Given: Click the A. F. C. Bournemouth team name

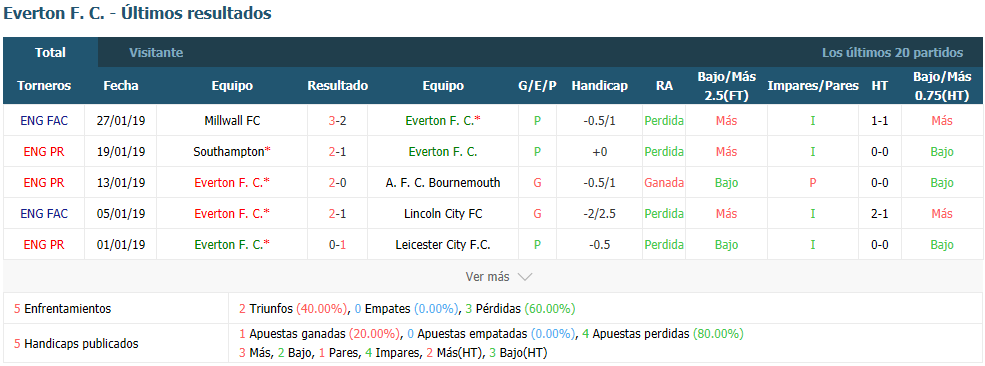Looking at the screenshot, I should pos(443,183).
